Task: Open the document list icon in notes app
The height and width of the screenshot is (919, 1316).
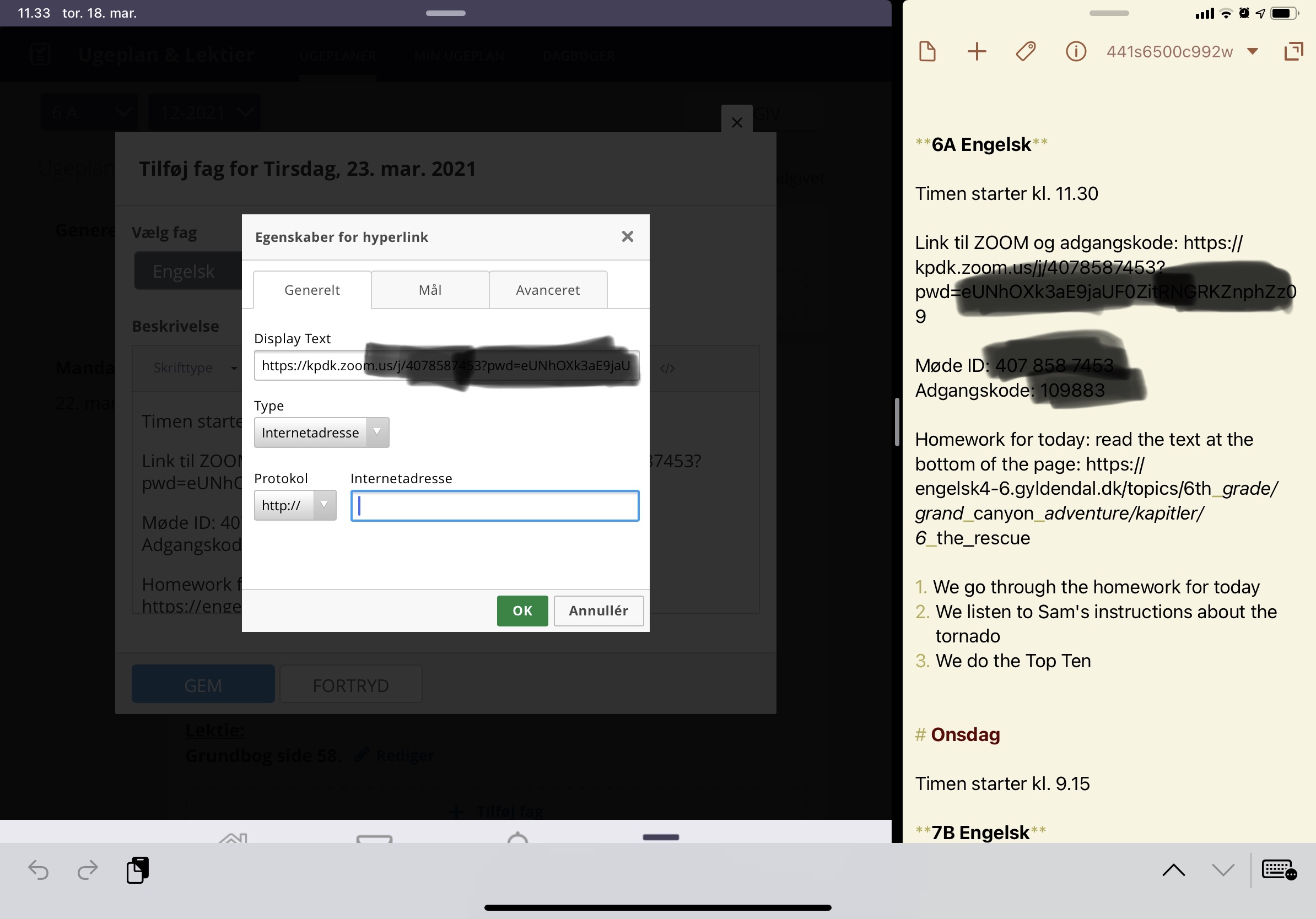Action: click(927, 52)
